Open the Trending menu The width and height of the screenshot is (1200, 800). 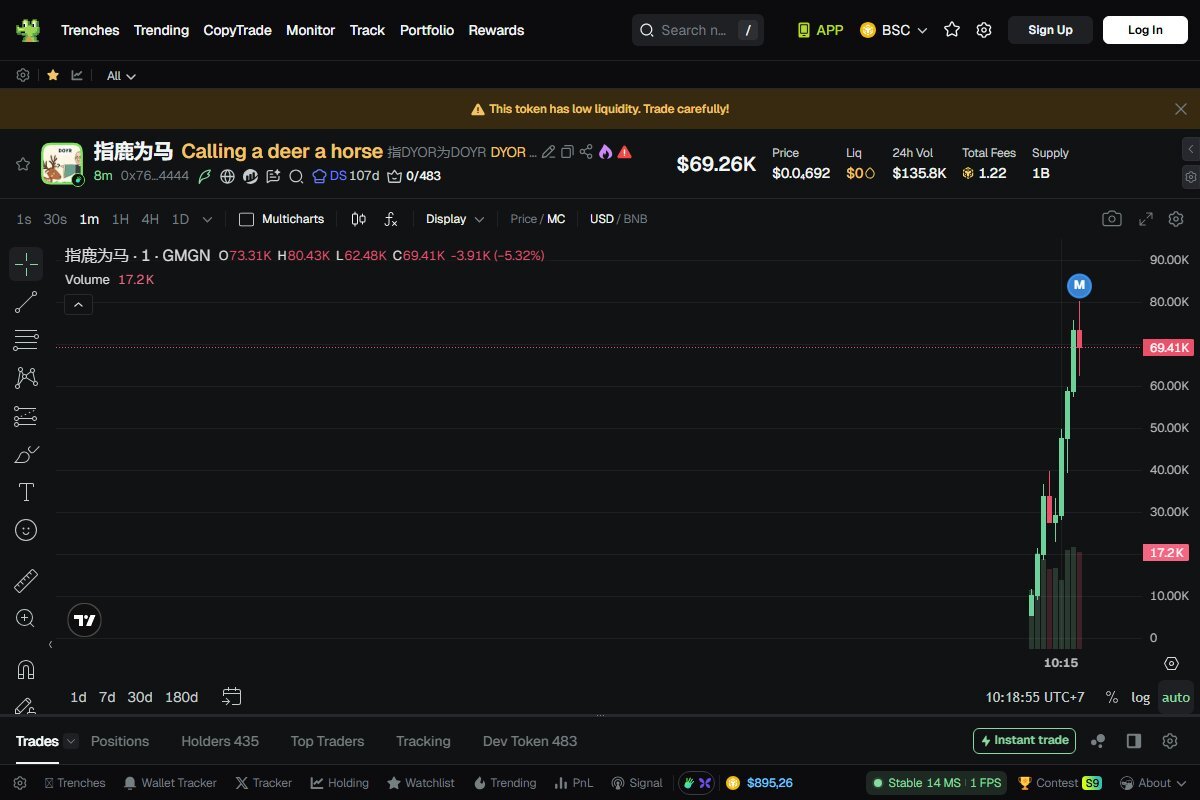[161, 30]
